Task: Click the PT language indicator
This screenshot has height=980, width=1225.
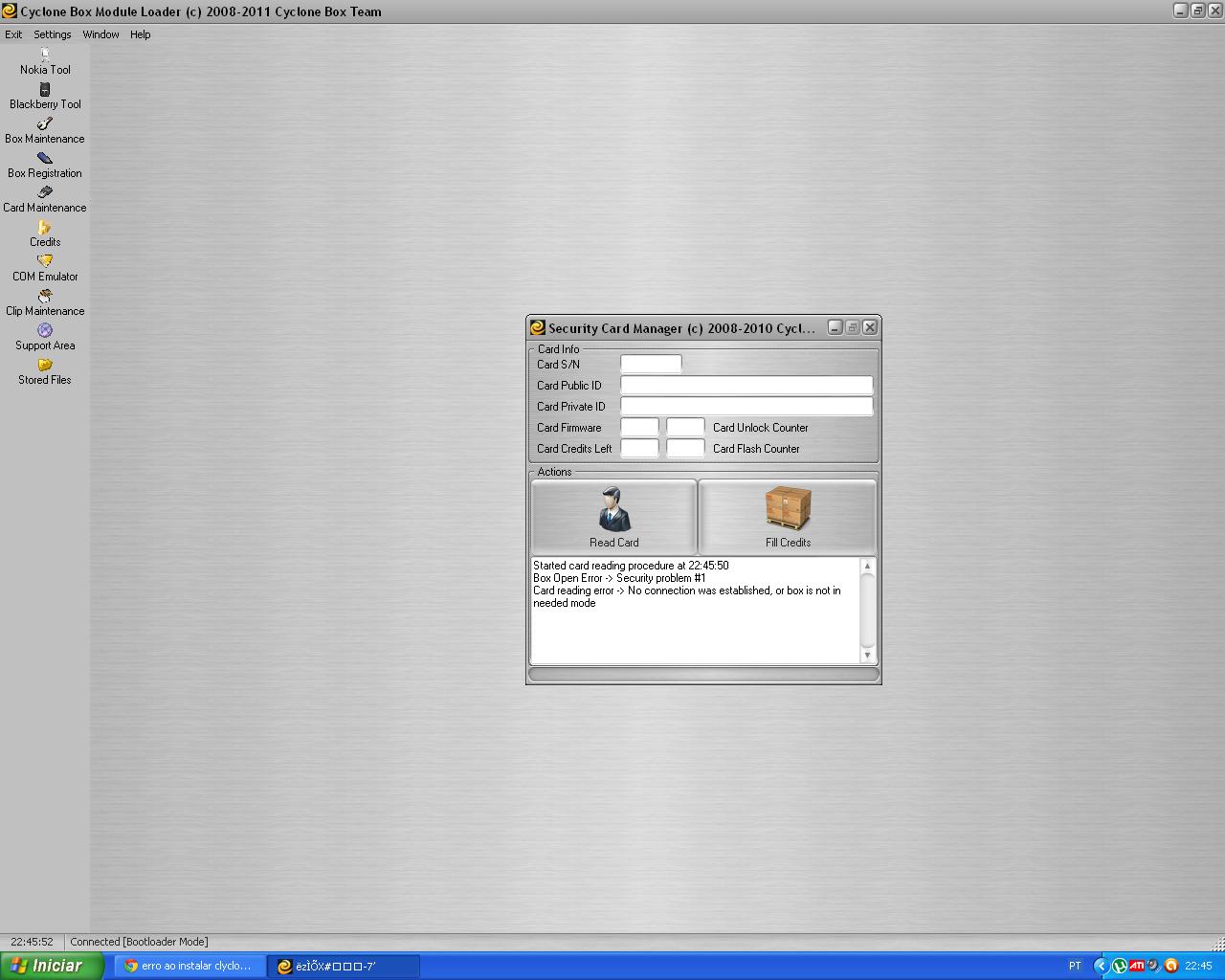Action: pyautogui.click(x=1075, y=966)
